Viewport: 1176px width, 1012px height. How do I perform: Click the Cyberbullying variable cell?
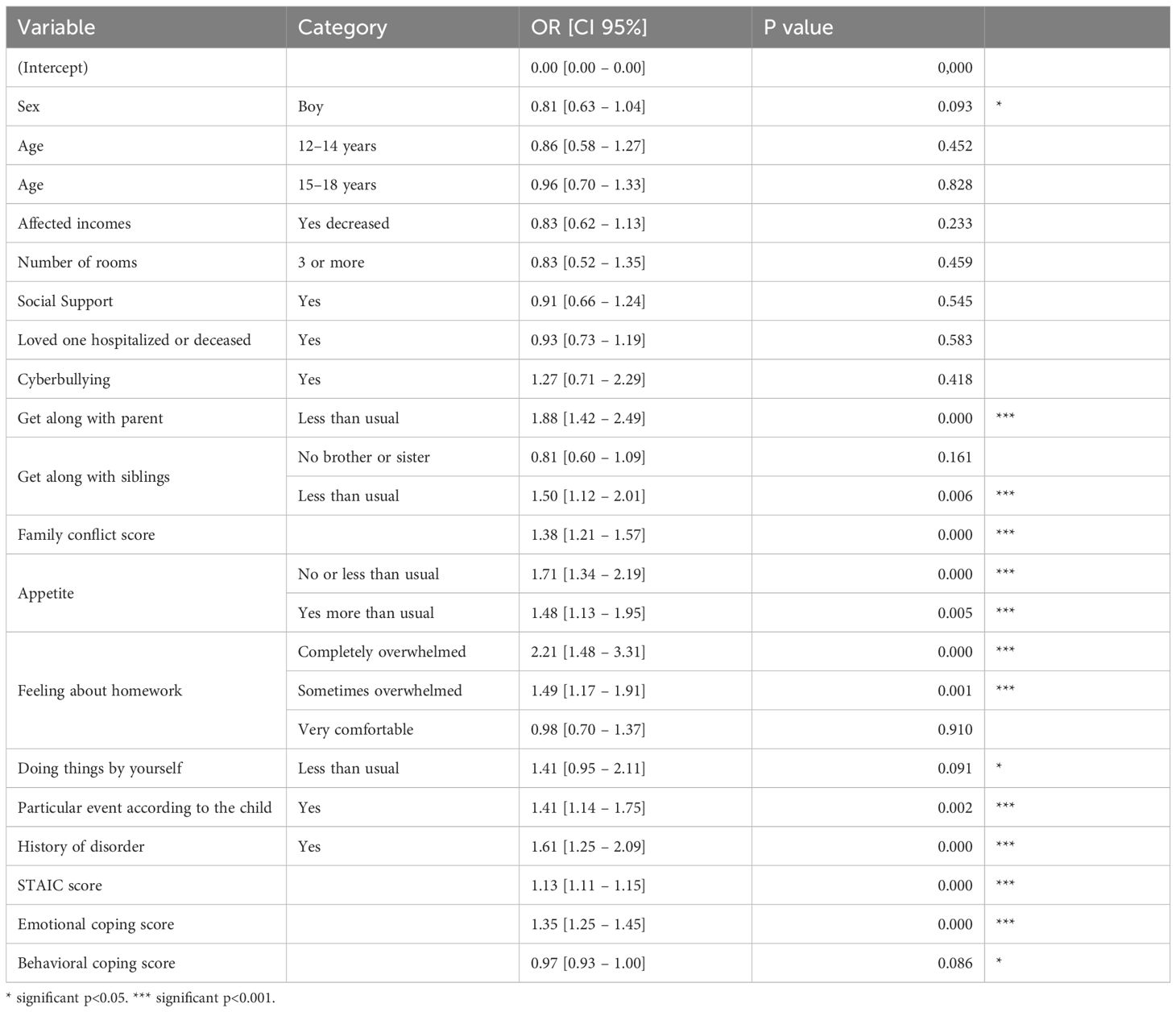point(64,379)
